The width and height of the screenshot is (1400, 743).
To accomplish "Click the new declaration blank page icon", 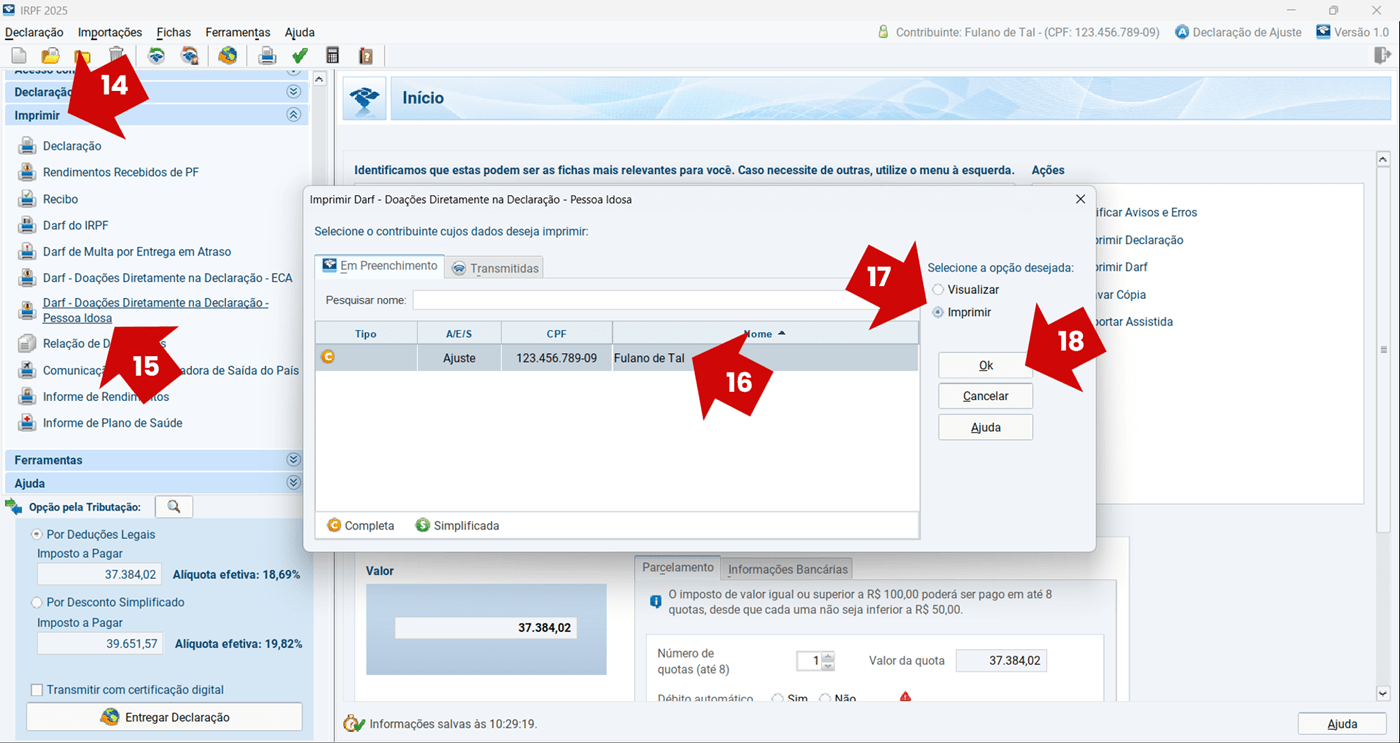I will tap(18, 56).
